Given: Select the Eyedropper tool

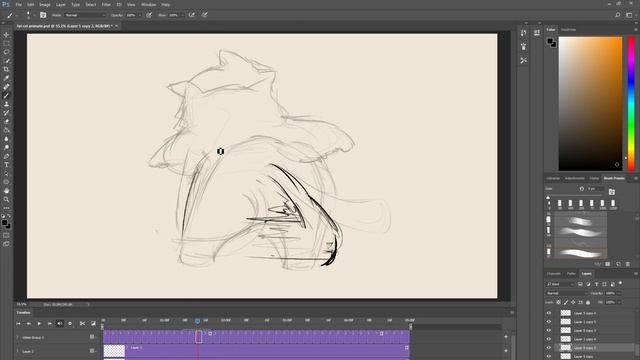Looking at the screenshot, I should point(6,78).
